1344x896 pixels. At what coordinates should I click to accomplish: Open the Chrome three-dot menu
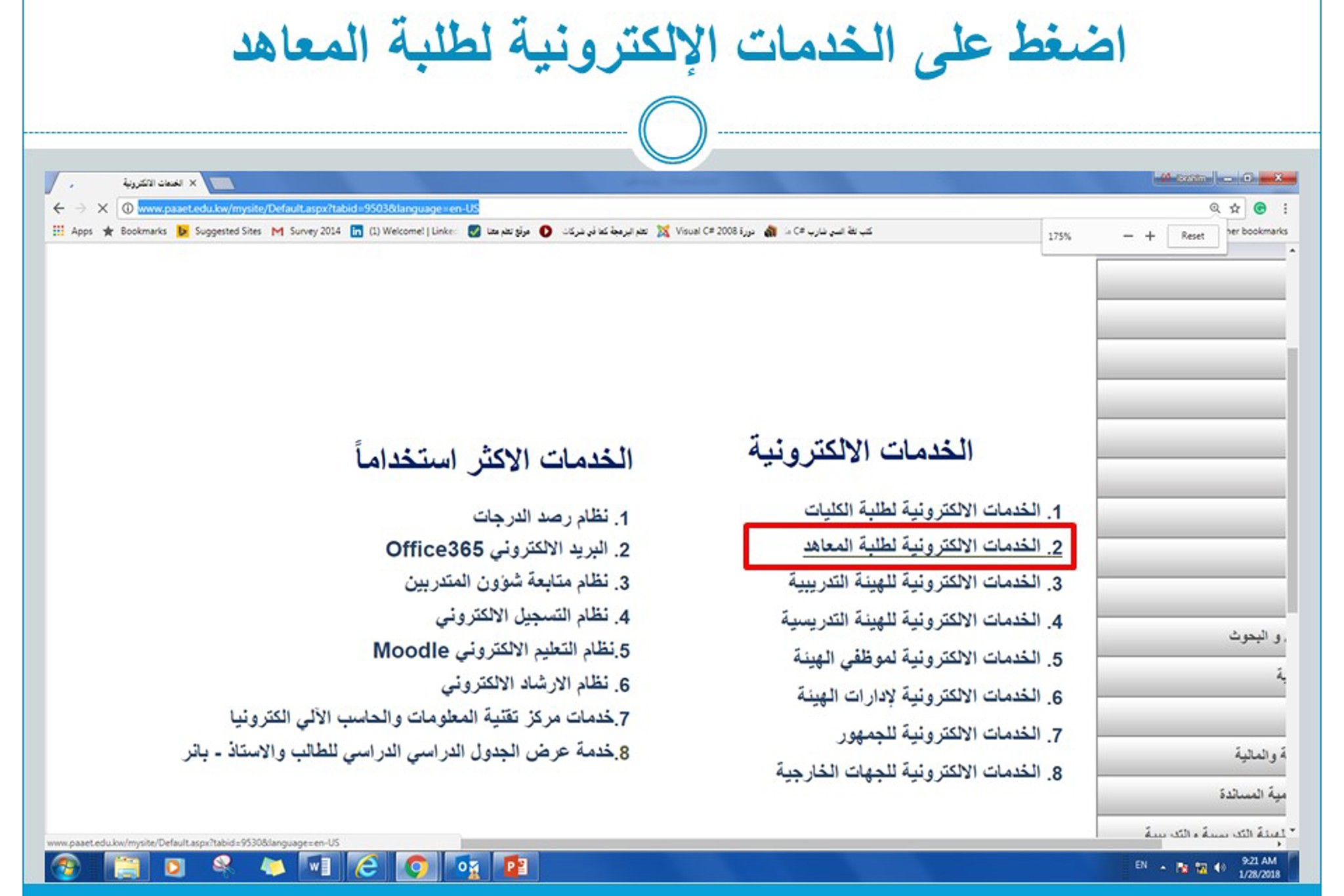(x=1285, y=208)
